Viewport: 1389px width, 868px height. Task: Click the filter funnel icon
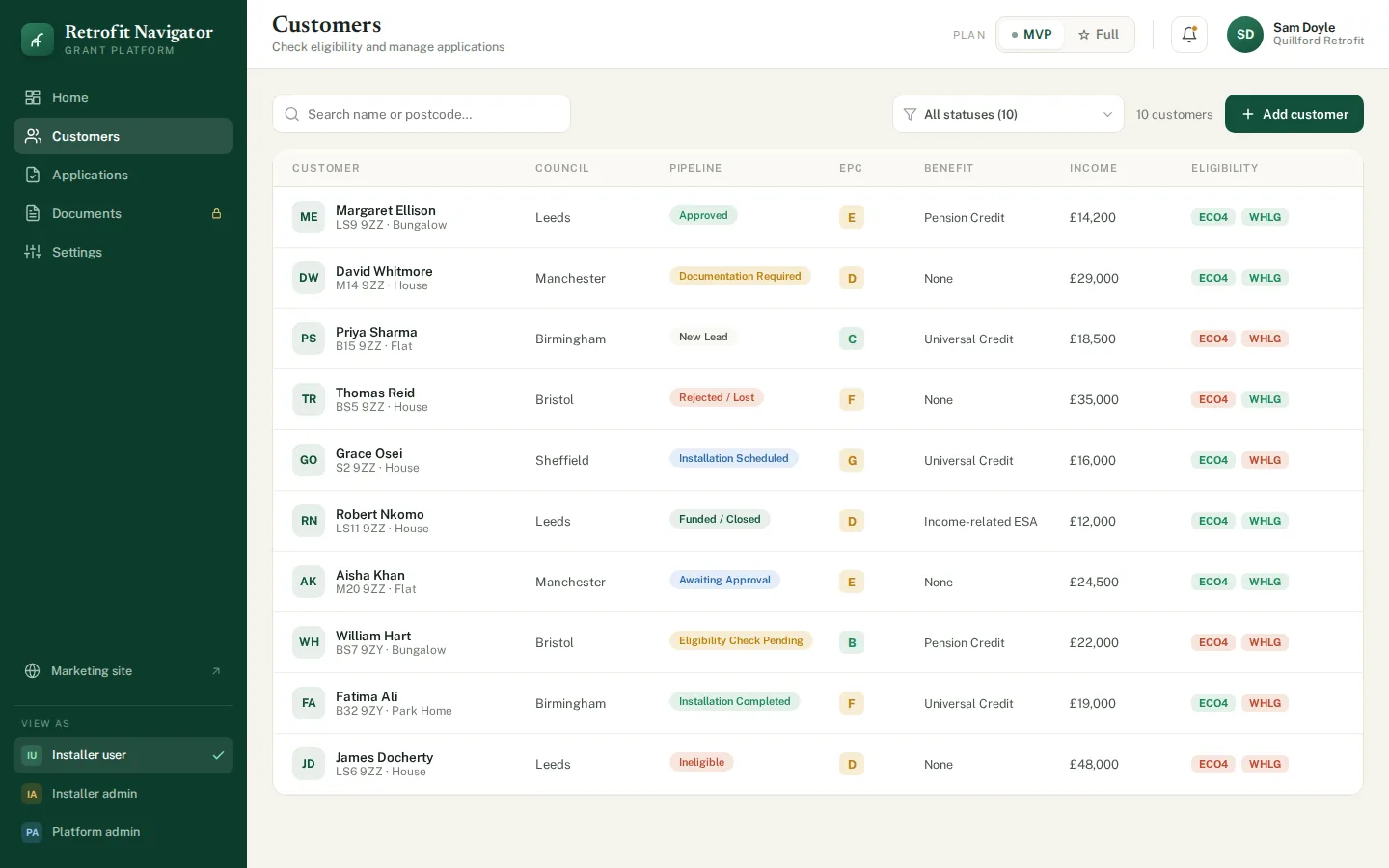[x=910, y=114]
